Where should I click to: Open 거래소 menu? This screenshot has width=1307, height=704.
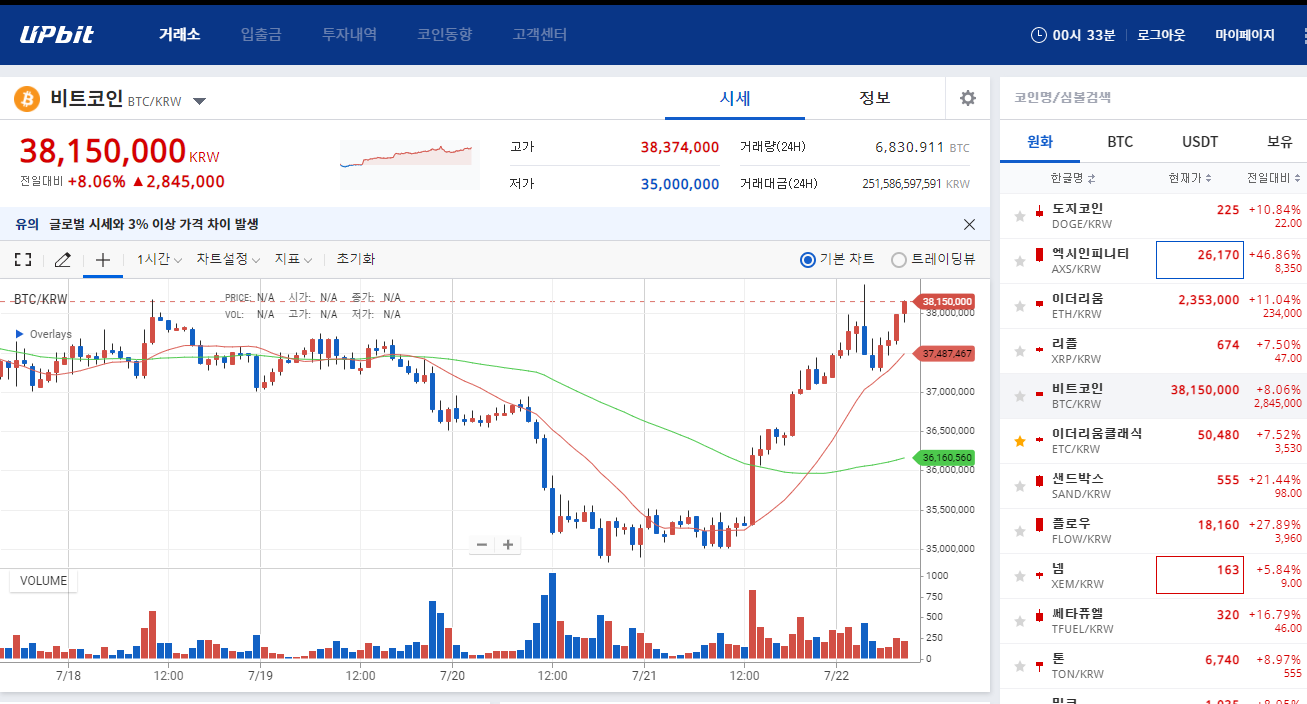click(x=179, y=34)
